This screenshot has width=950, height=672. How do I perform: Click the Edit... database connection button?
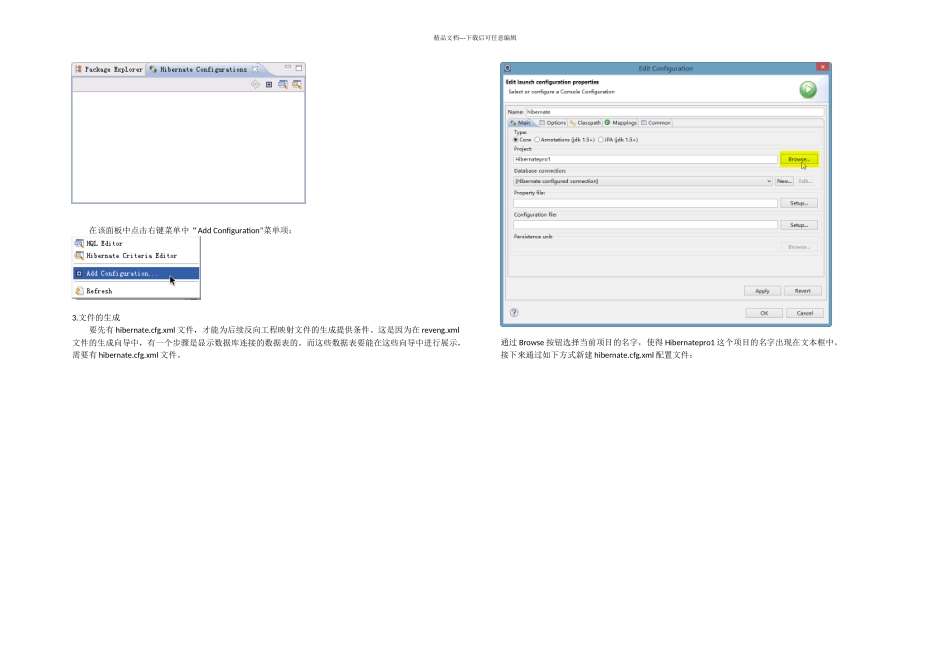click(805, 181)
